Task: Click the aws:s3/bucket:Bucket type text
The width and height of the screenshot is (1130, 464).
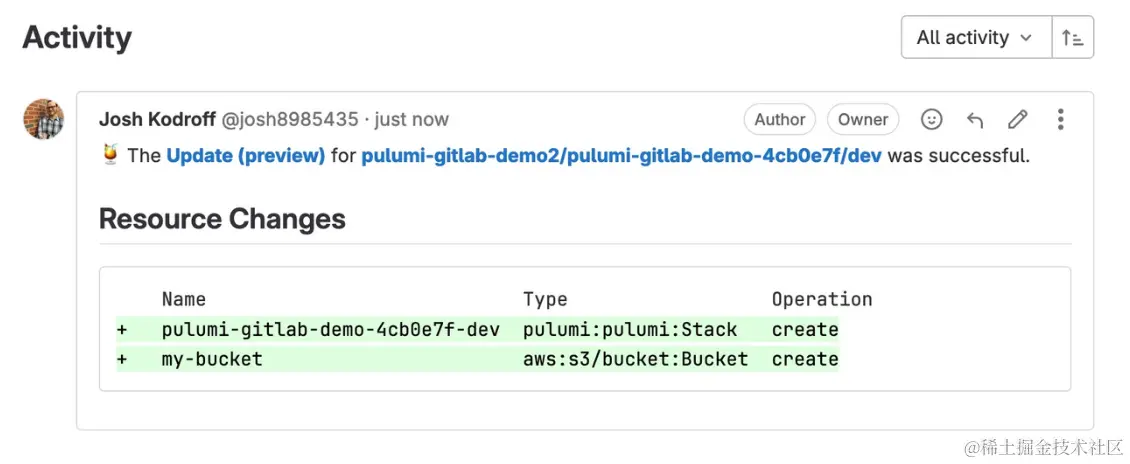Action: [635, 359]
